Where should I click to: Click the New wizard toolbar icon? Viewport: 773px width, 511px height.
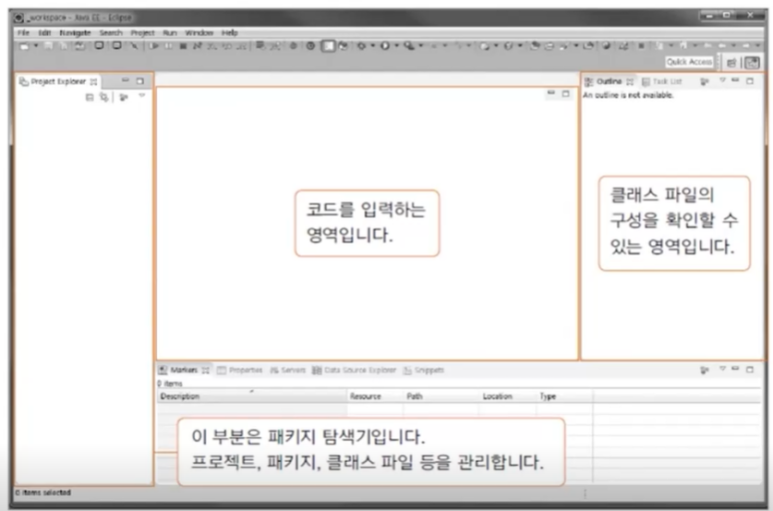[x=24, y=46]
